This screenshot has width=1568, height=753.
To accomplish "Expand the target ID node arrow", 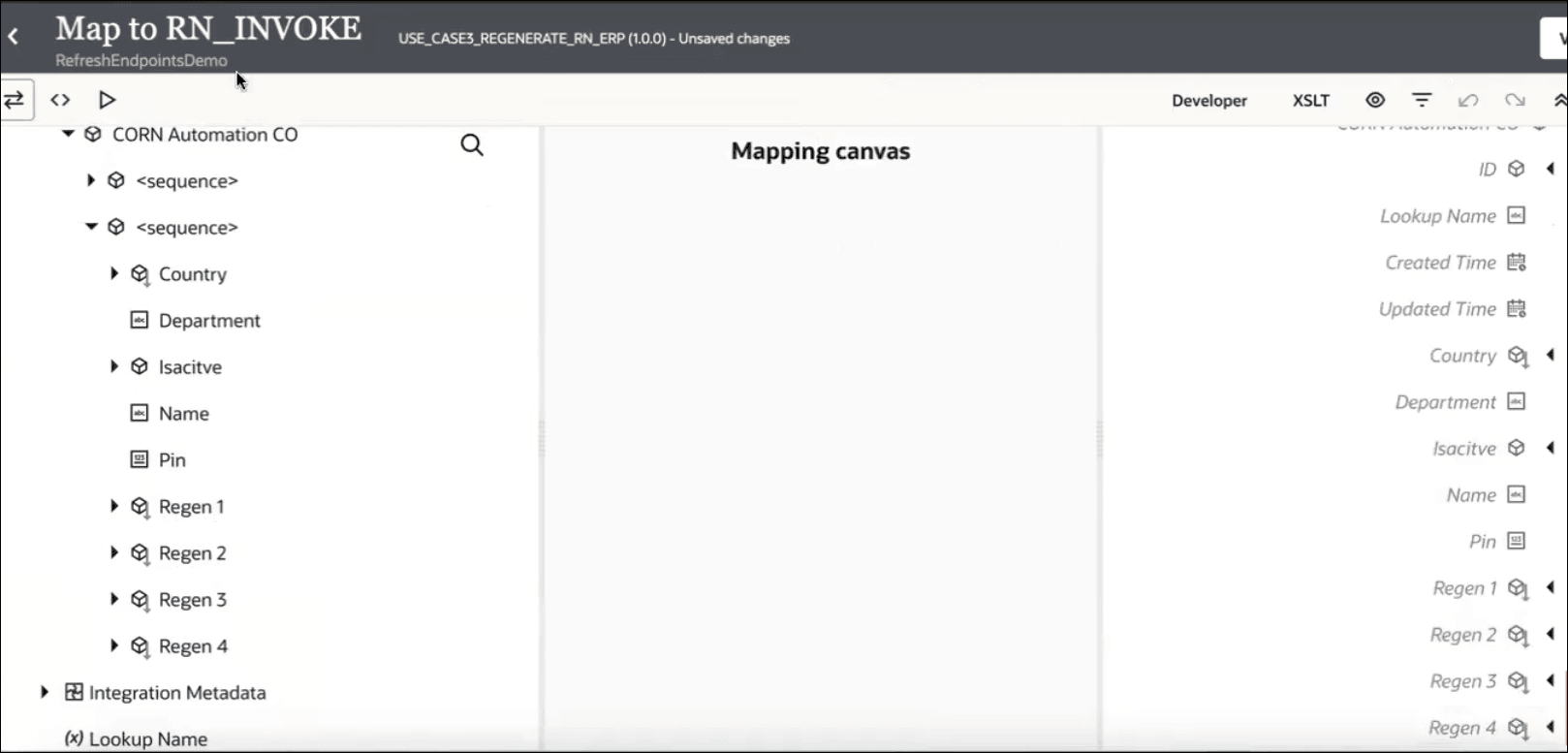I will click(x=1551, y=169).
